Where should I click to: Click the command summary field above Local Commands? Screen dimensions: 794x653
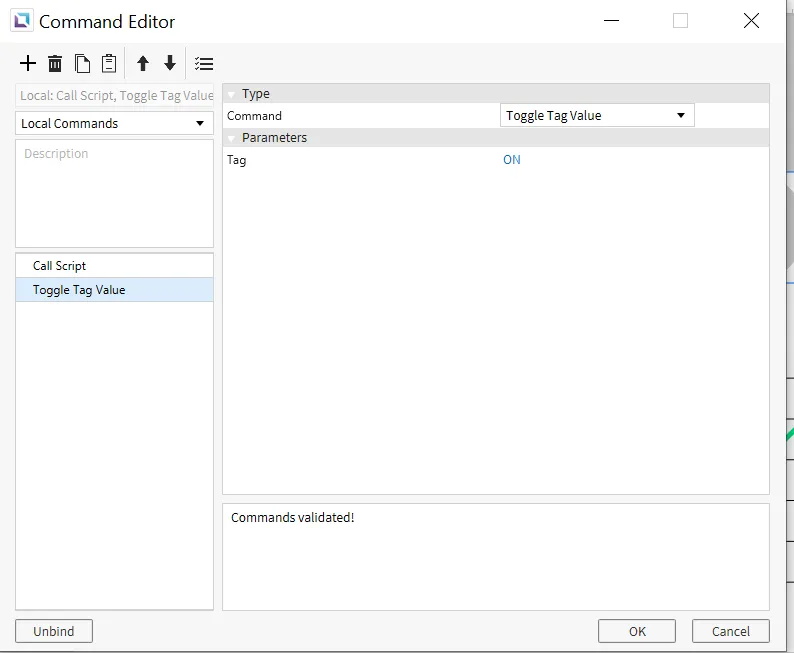pos(114,96)
